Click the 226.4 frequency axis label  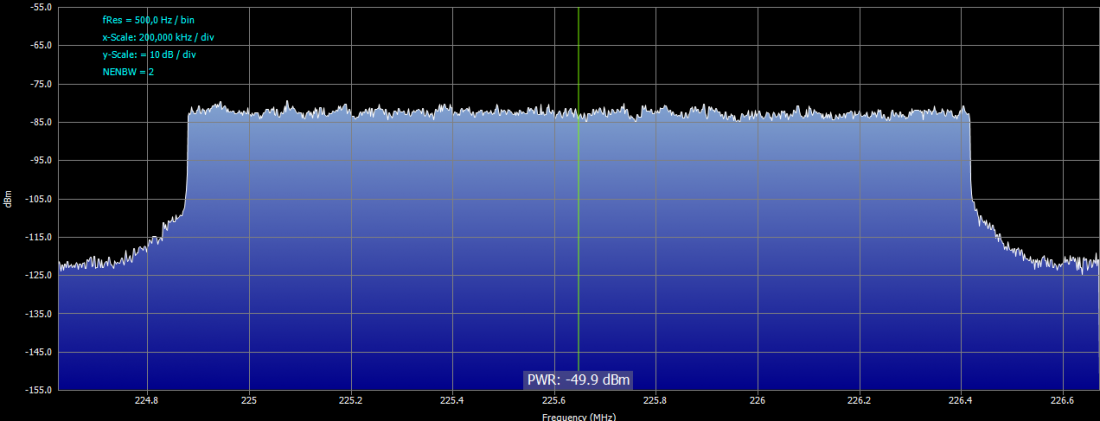coord(960,401)
